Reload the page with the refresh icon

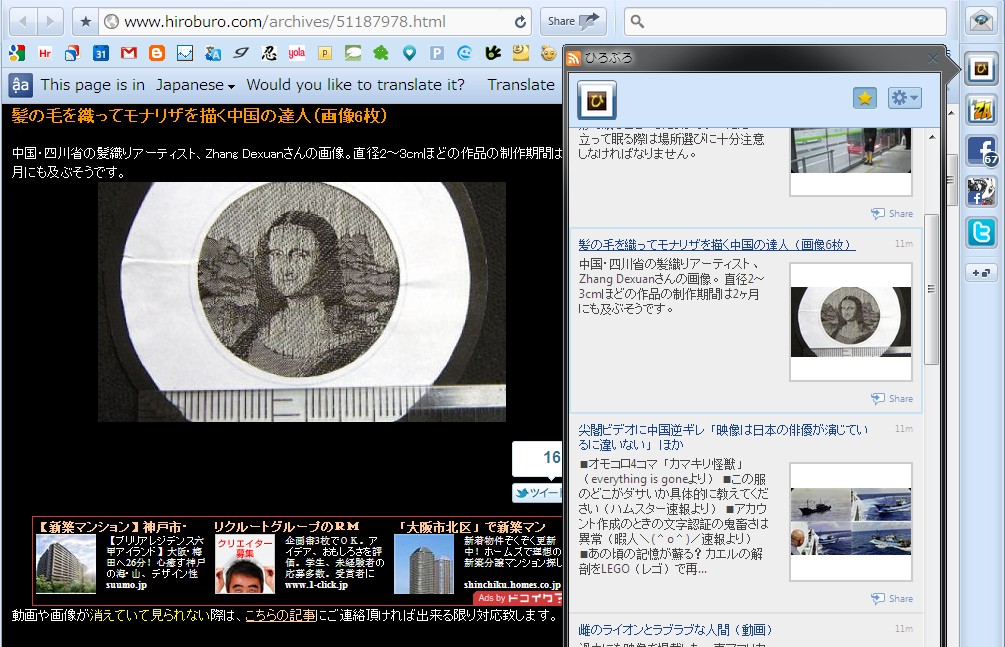(x=520, y=22)
